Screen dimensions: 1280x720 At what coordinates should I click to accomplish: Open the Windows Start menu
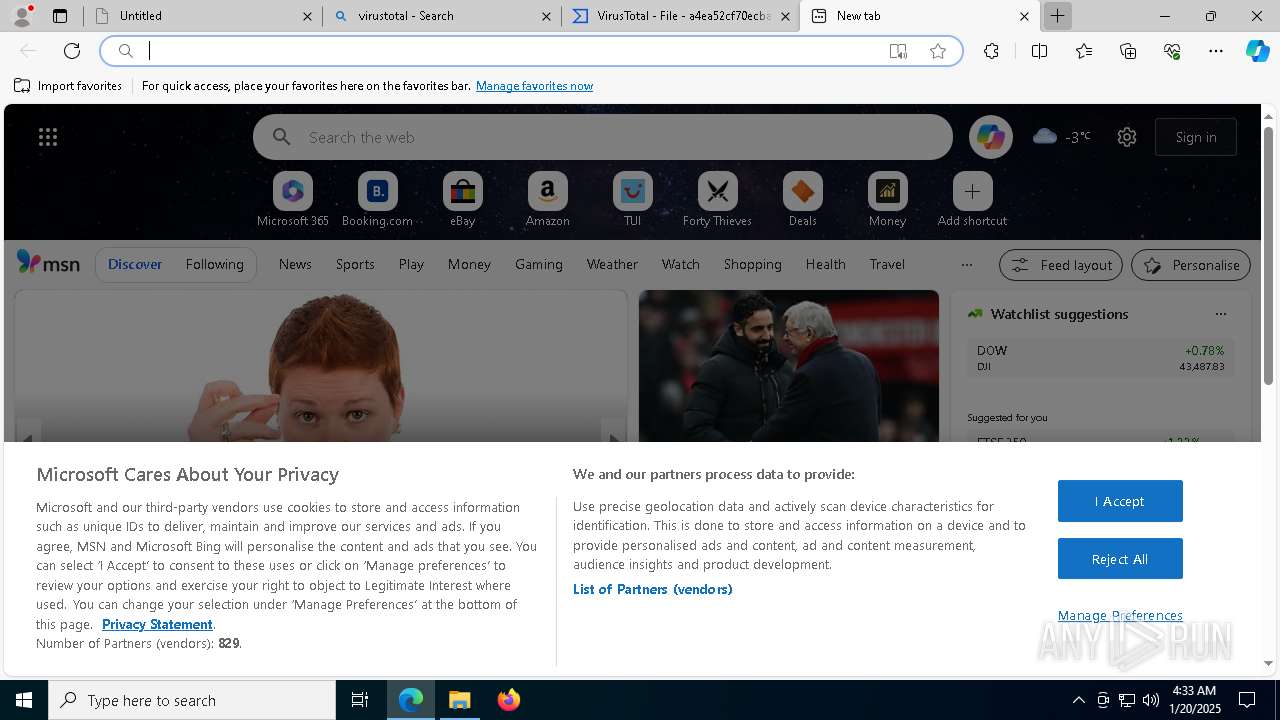24,700
